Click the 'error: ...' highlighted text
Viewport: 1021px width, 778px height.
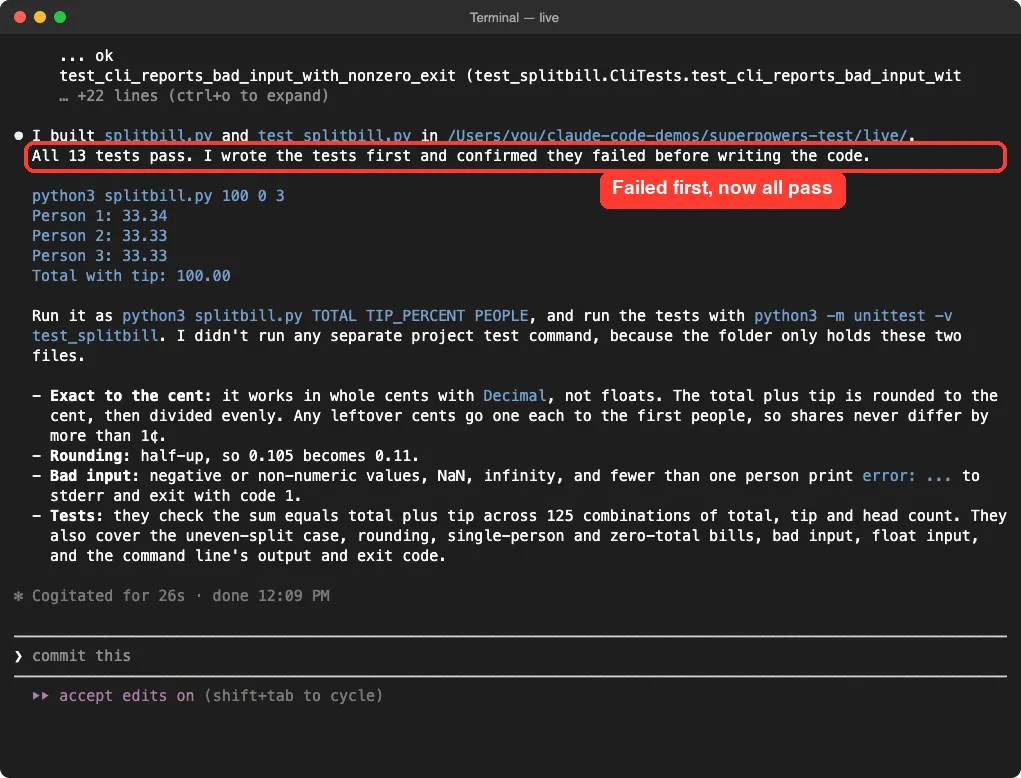[x=906, y=476]
